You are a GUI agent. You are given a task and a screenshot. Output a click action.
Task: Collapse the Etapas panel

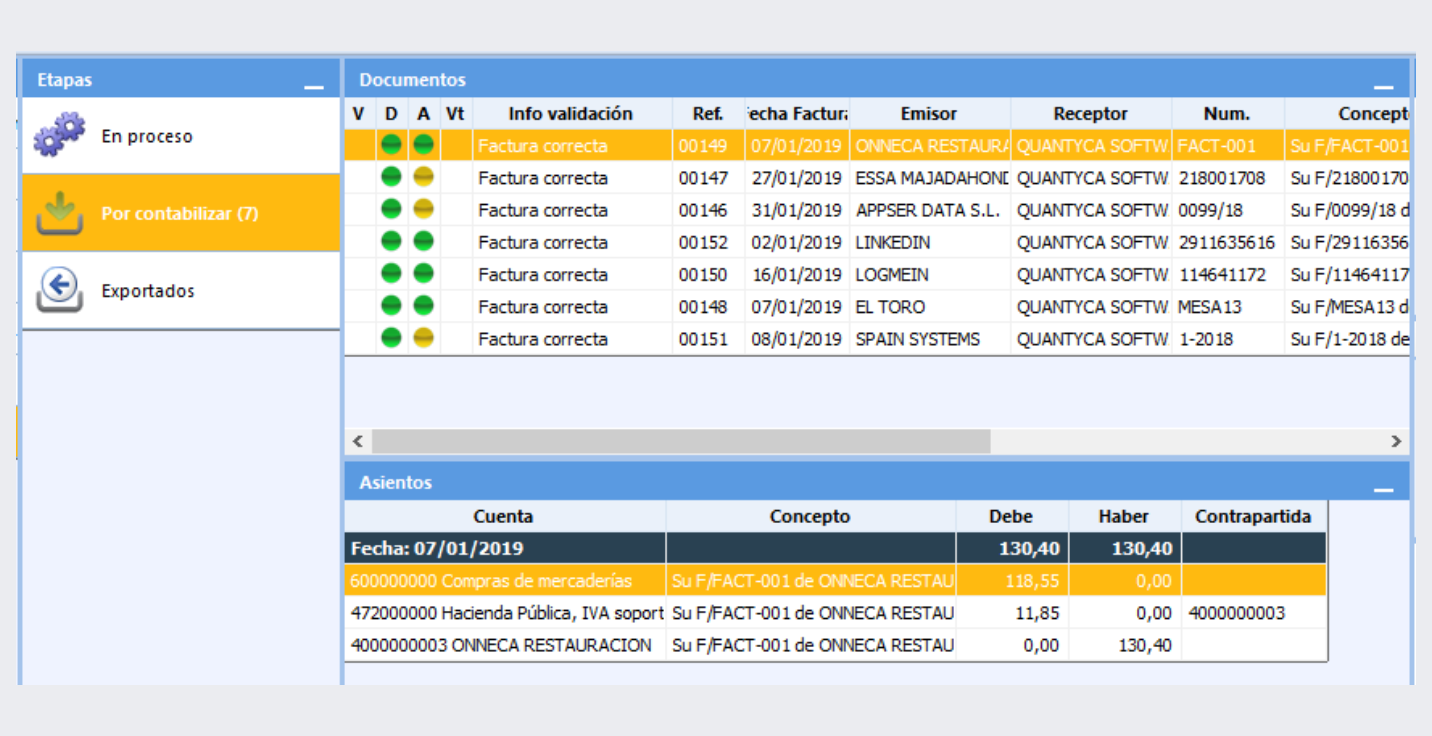click(x=314, y=86)
